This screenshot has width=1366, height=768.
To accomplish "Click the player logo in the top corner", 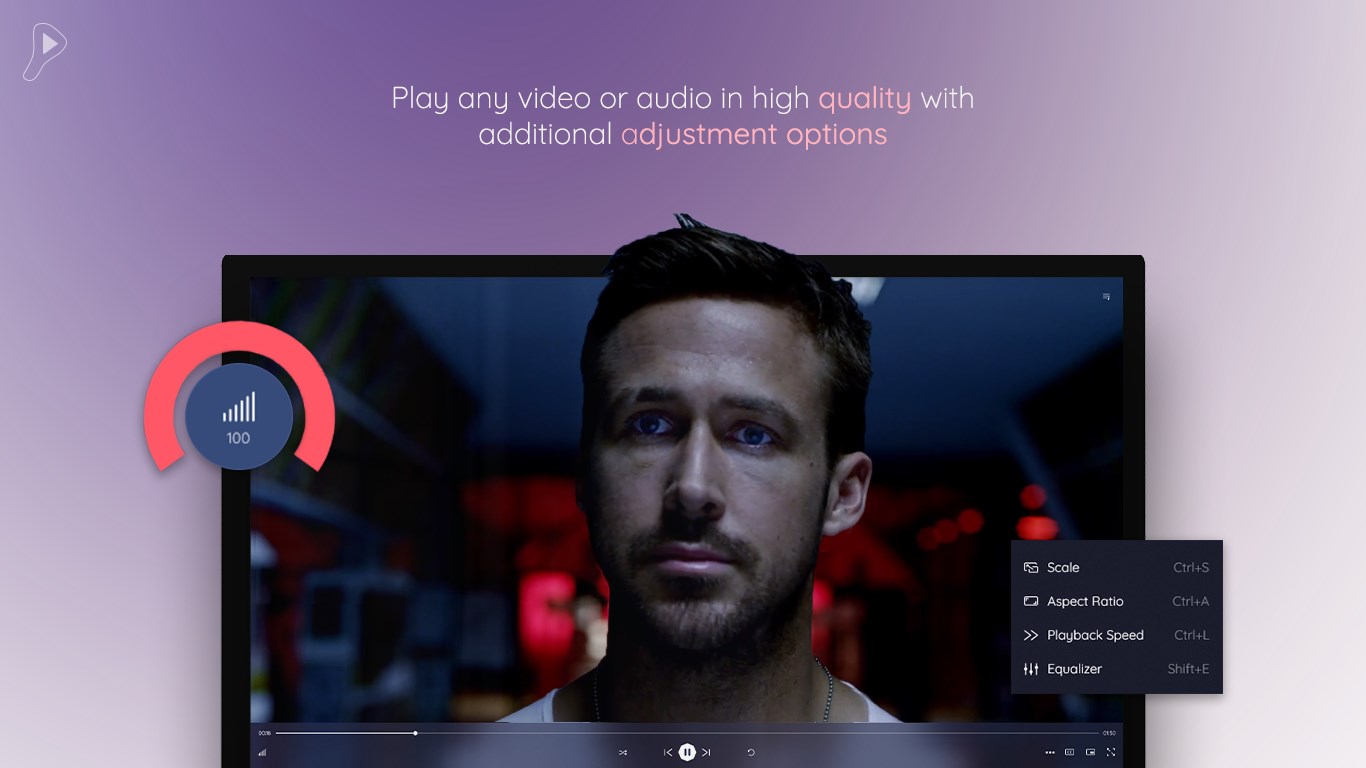I will [45, 51].
